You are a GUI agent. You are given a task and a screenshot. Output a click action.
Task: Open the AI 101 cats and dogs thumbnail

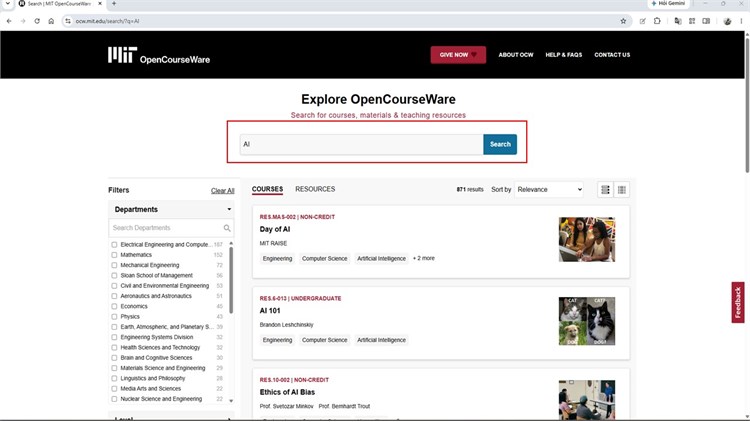pos(587,321)
